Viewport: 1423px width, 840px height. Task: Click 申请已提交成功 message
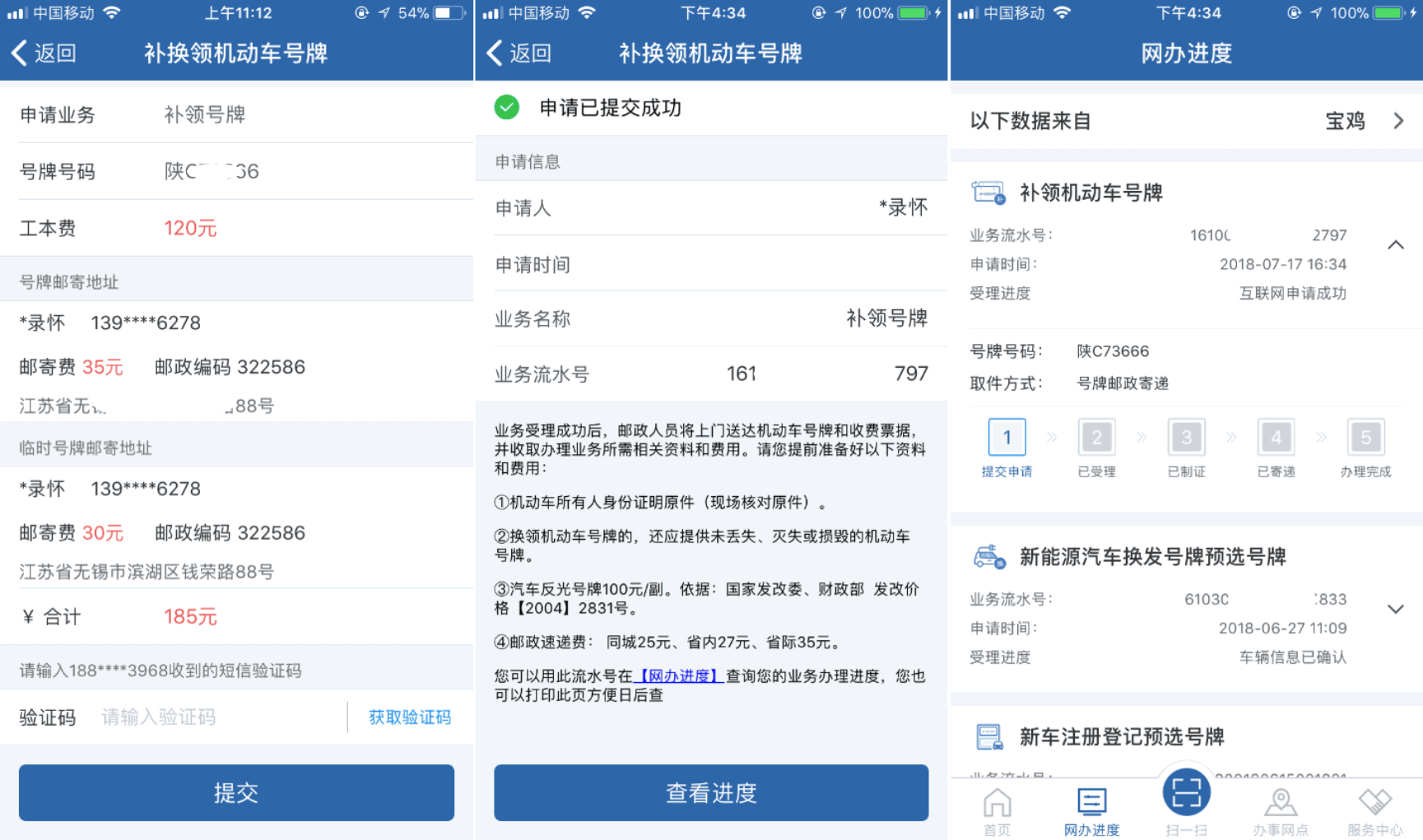pos(610,108)
